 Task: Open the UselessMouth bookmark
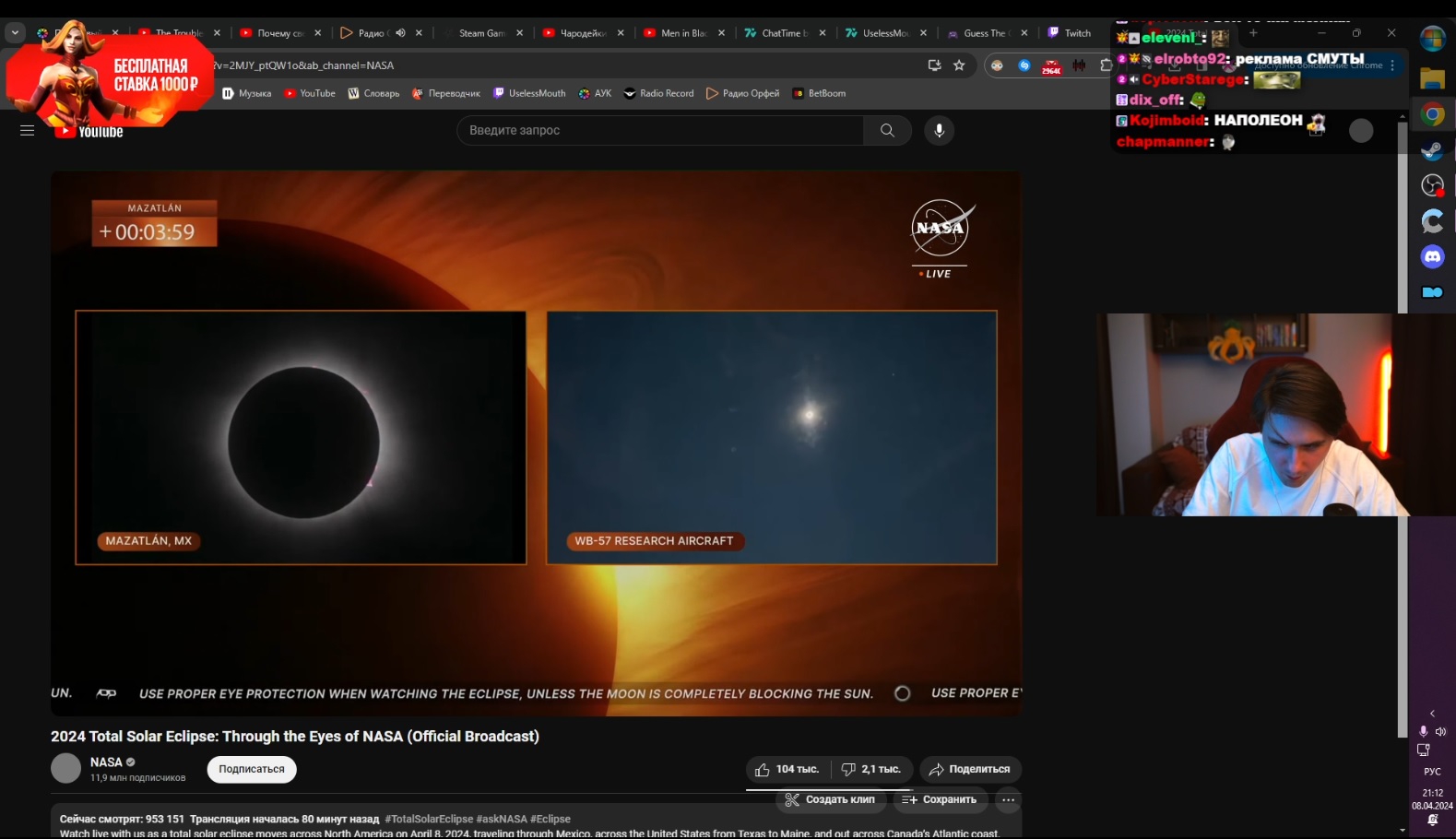tap(529, 93)
